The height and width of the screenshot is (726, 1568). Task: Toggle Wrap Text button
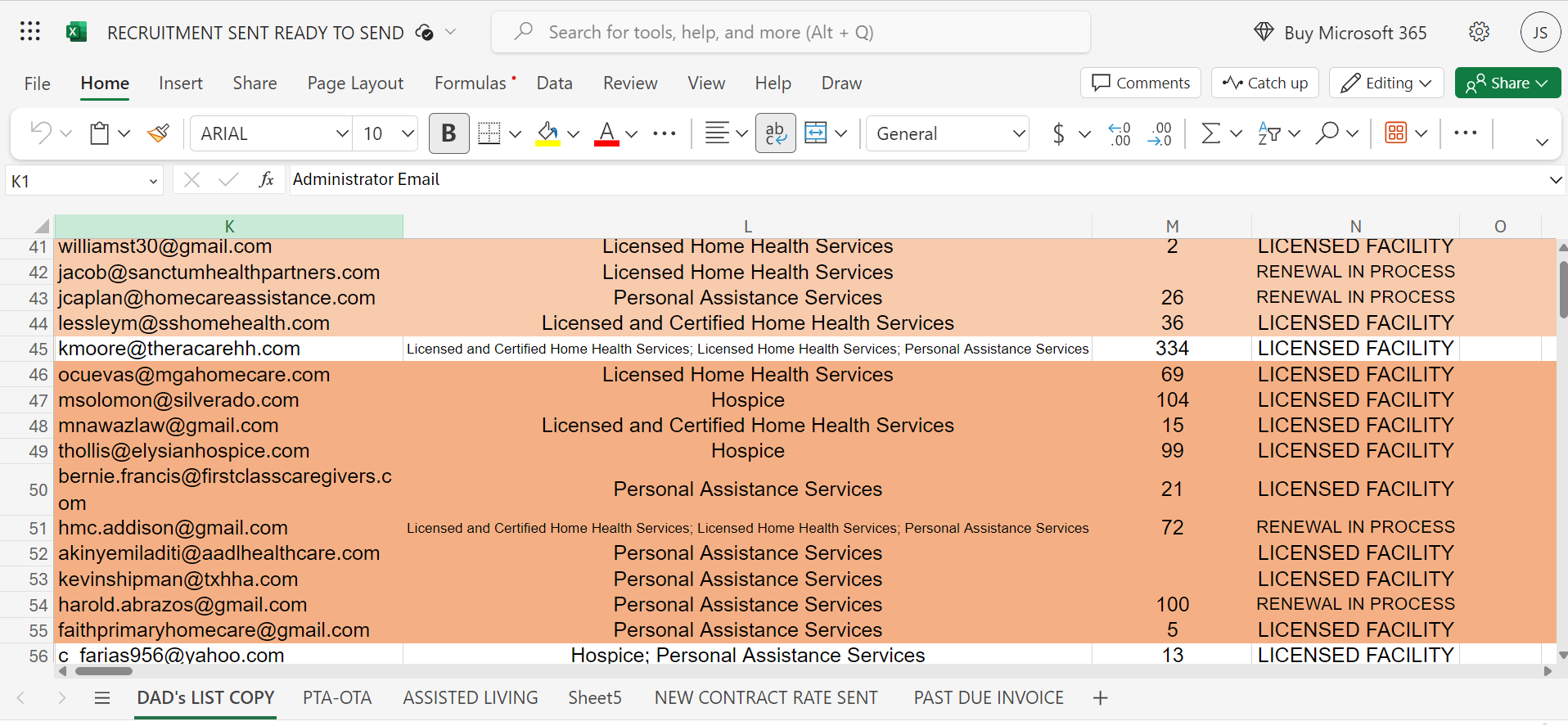[x=775, y=133]
